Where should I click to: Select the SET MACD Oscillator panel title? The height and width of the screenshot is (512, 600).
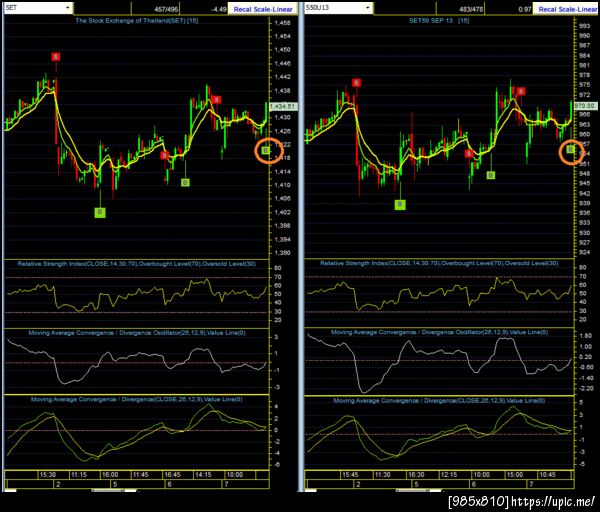[x=137, y=333]
